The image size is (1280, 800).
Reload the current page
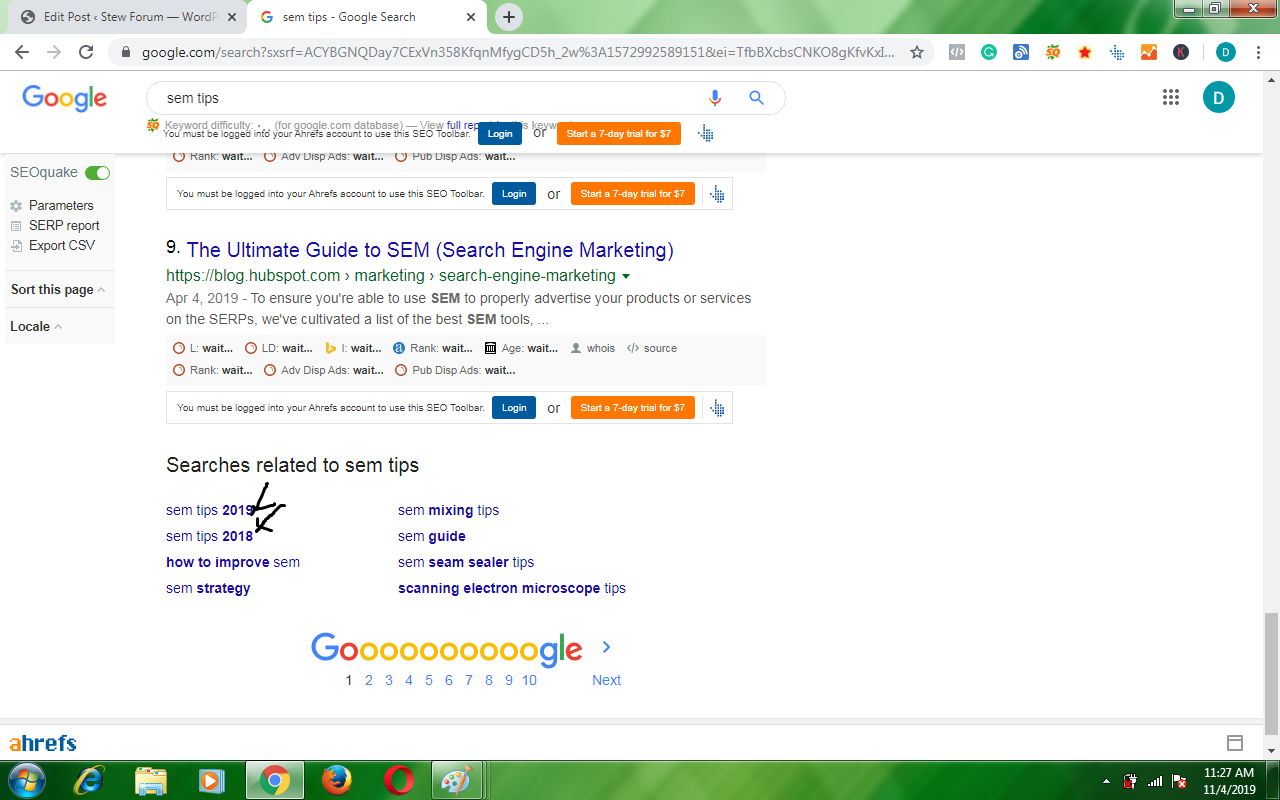tap(86, 52)
